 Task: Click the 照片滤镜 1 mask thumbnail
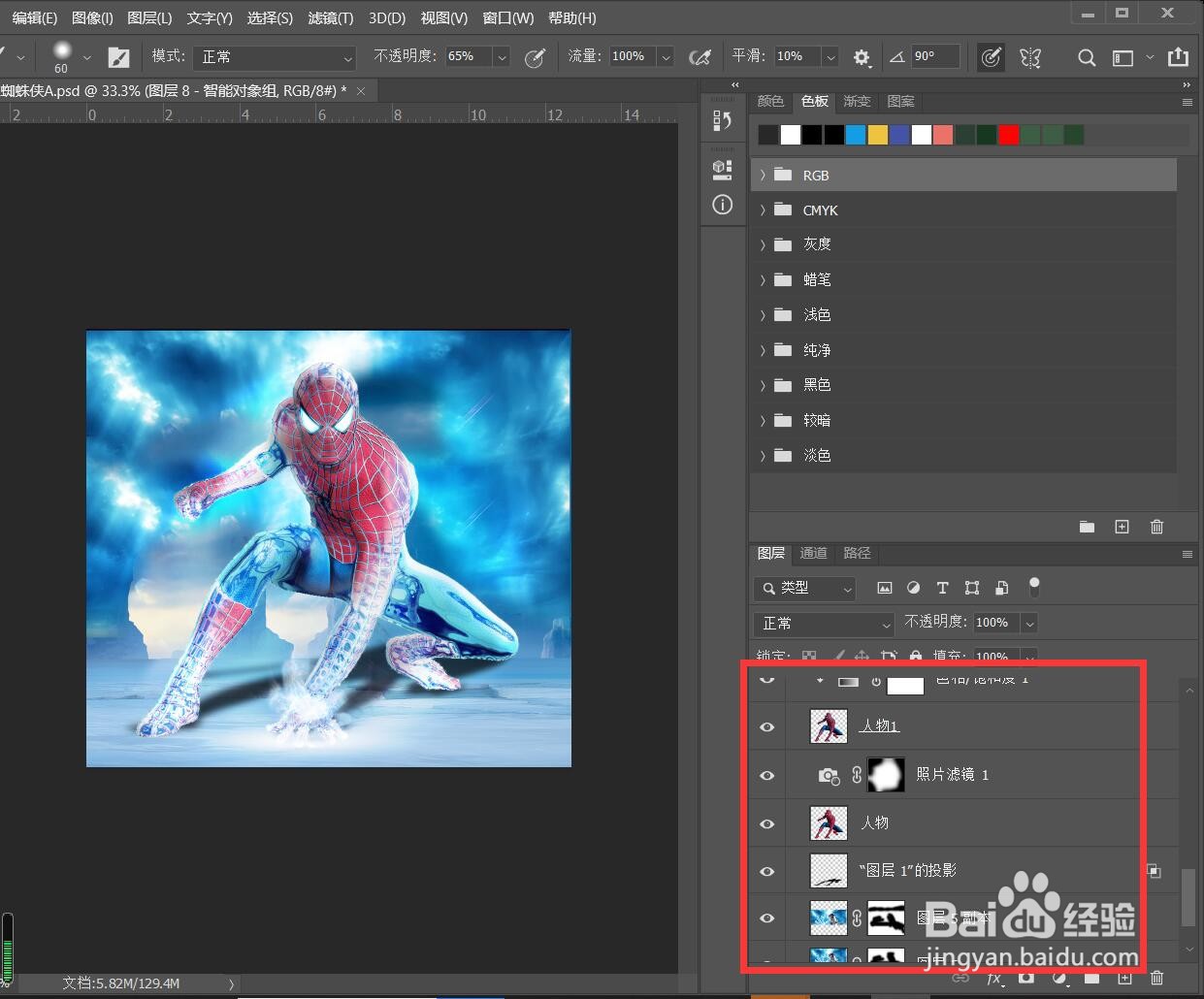click(886, 775)
